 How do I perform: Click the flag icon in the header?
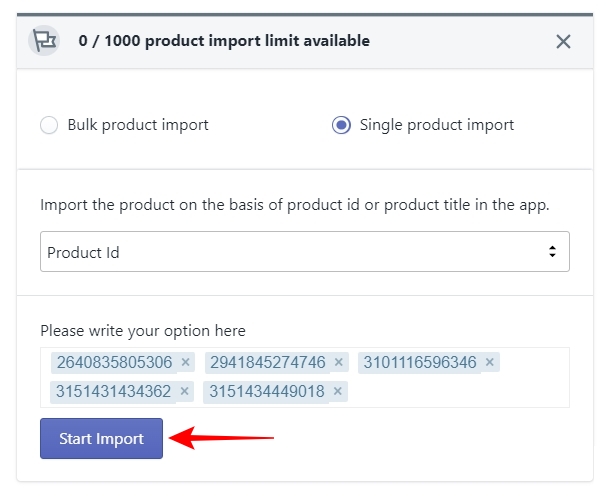44,40
